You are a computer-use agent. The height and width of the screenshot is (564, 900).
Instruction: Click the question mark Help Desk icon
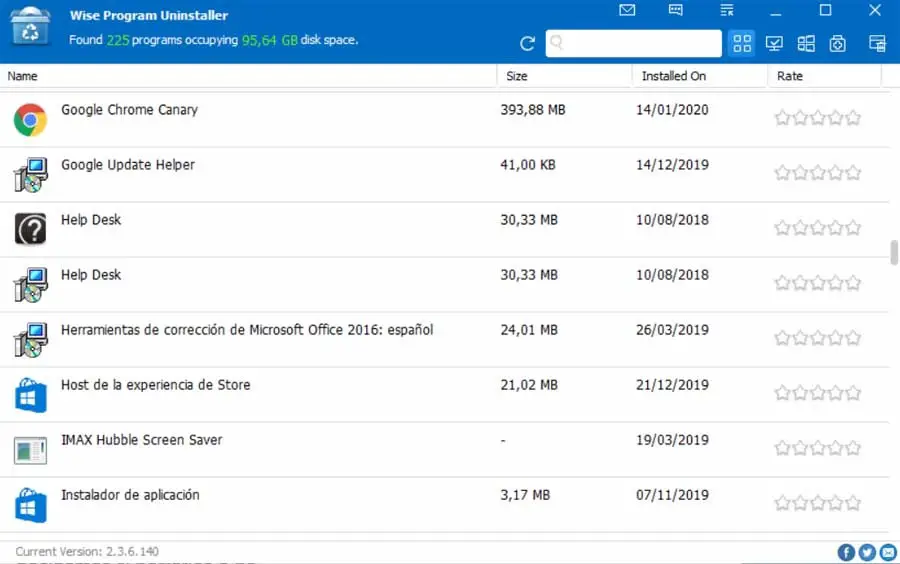tap(30, 229)
